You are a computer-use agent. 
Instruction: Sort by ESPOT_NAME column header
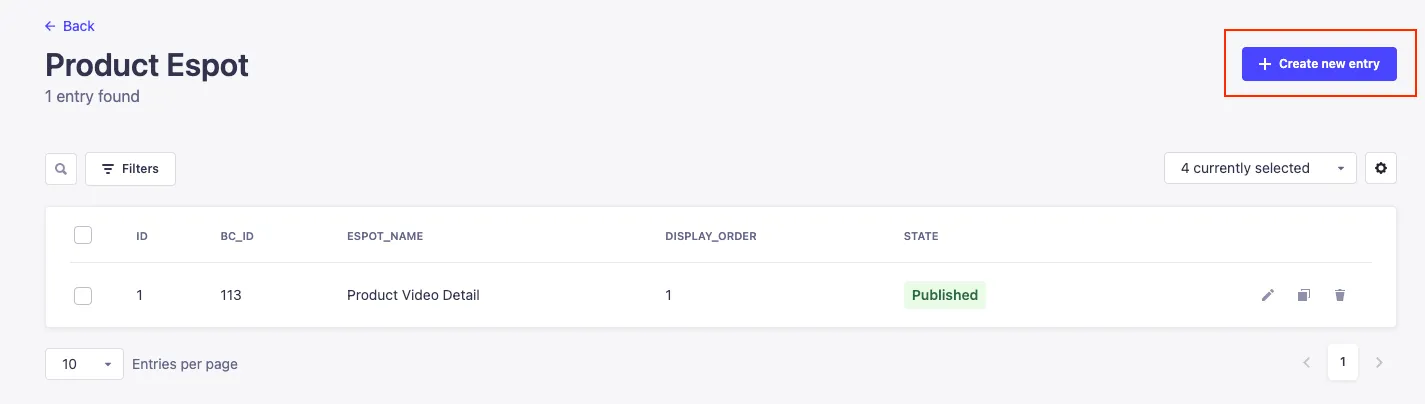pos(385,236)
